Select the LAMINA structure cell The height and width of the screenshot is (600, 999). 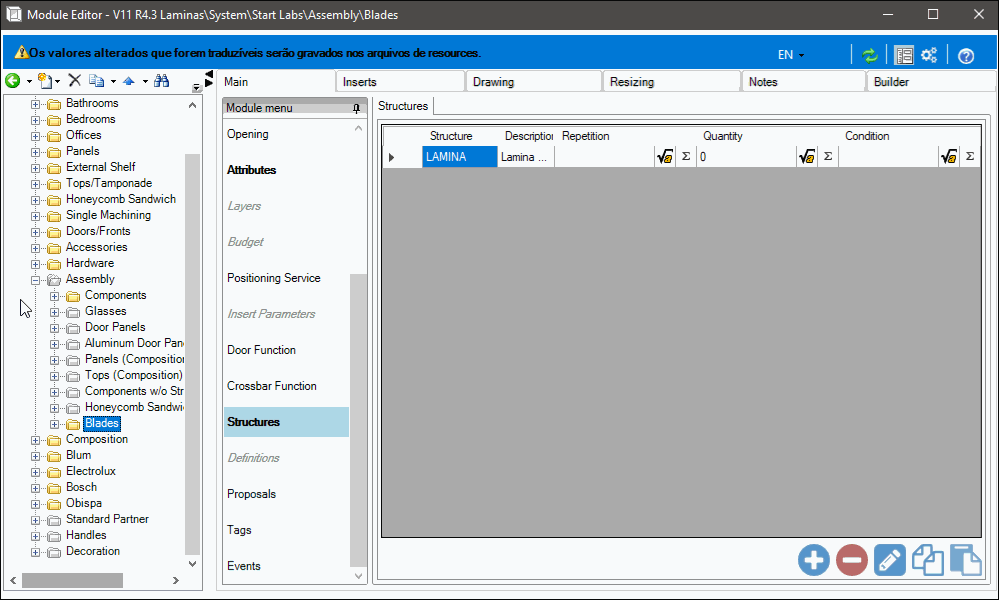(459, 157)
